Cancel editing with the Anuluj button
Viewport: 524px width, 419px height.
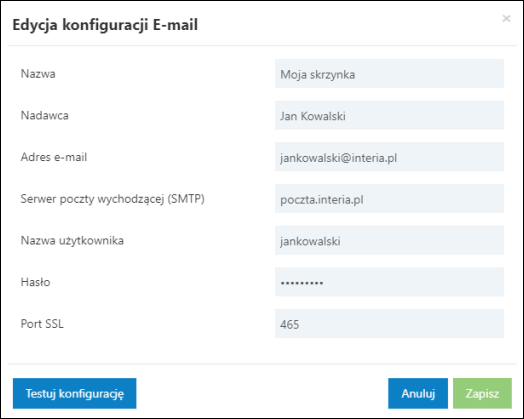click(418, 393)
